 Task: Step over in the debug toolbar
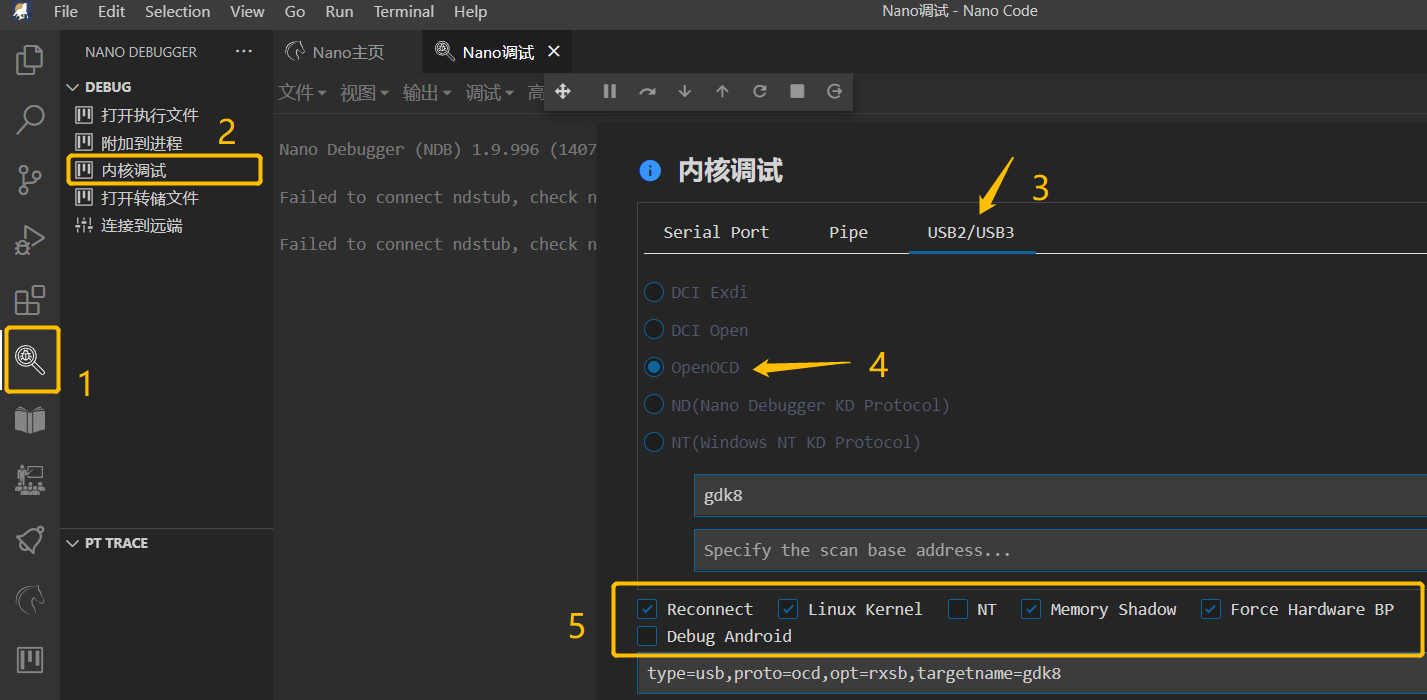[648, 91]
